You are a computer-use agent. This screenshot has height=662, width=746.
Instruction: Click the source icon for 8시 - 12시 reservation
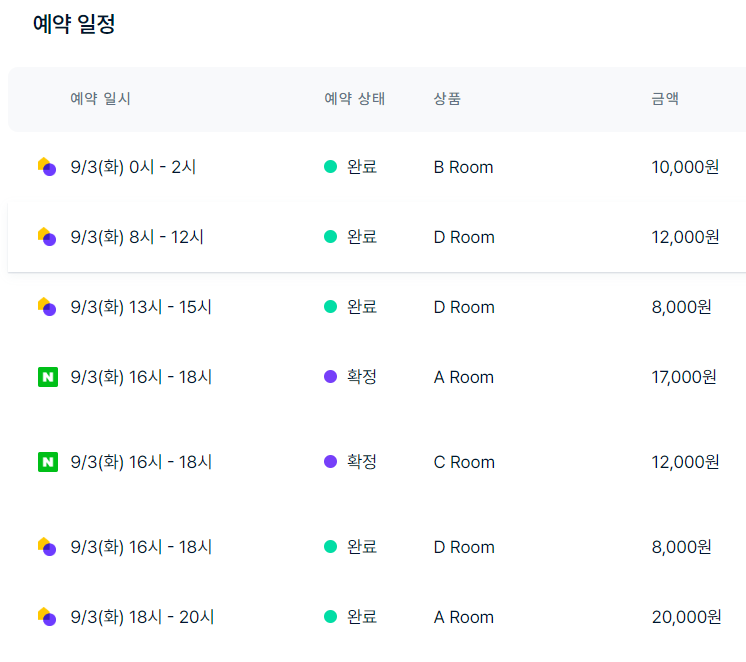[x=47, y=237]
